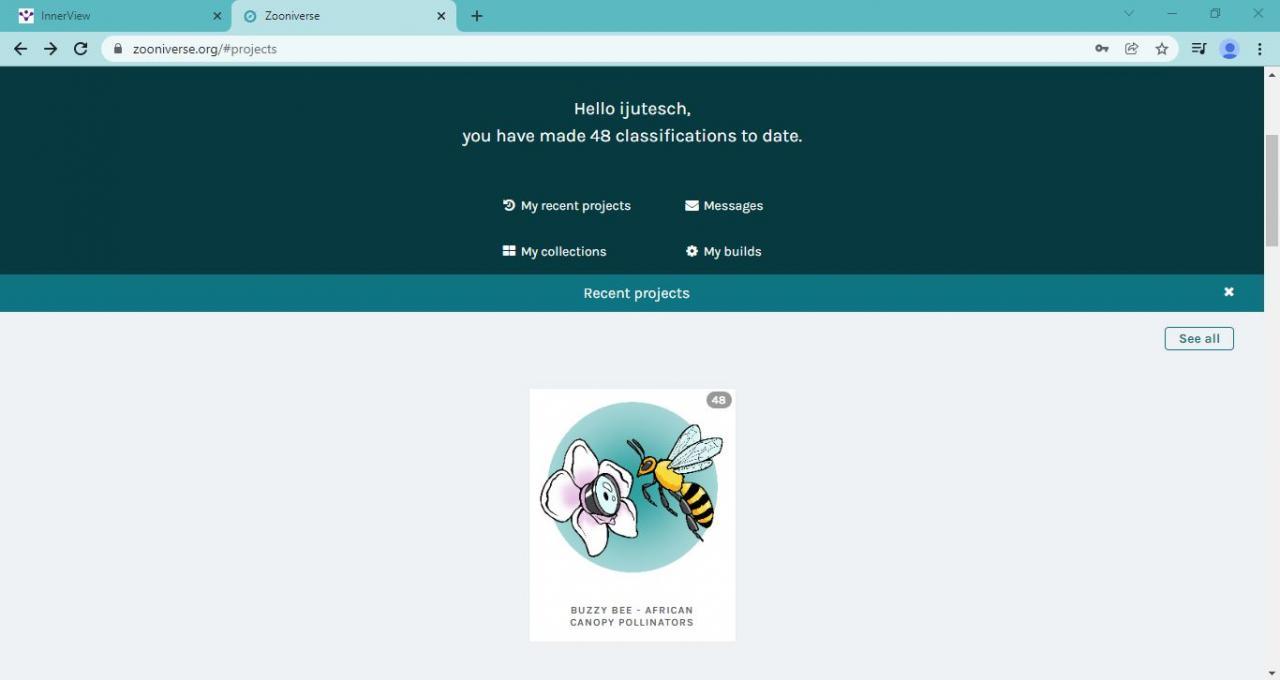Open Chrome profile avatar
This screenshot has height=680, width=1280.
(x=1230, y=48)
